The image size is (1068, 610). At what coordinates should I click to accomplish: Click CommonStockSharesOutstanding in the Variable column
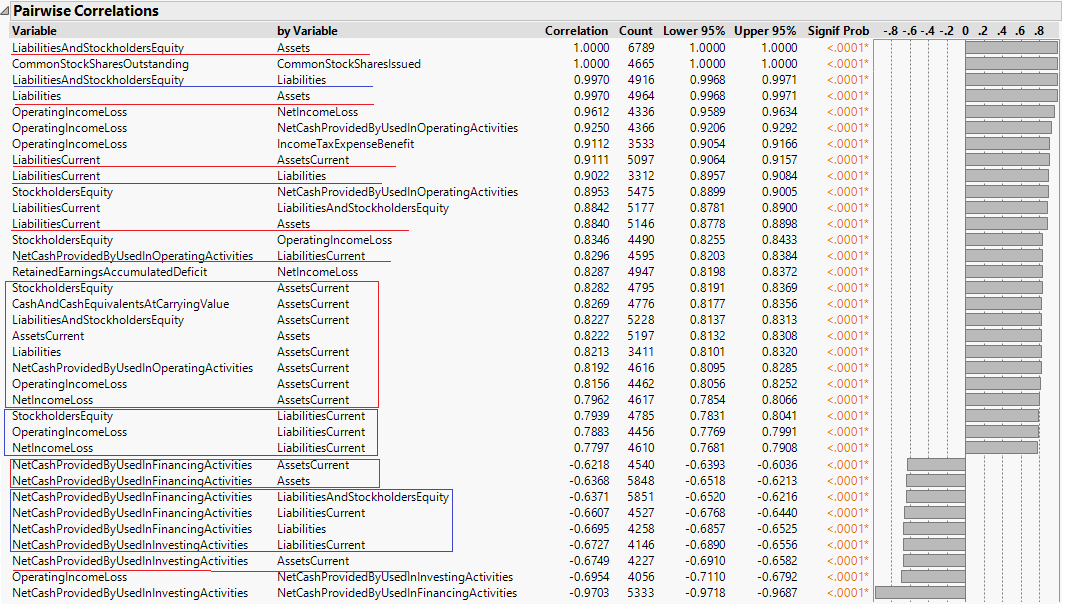(100, 64)
